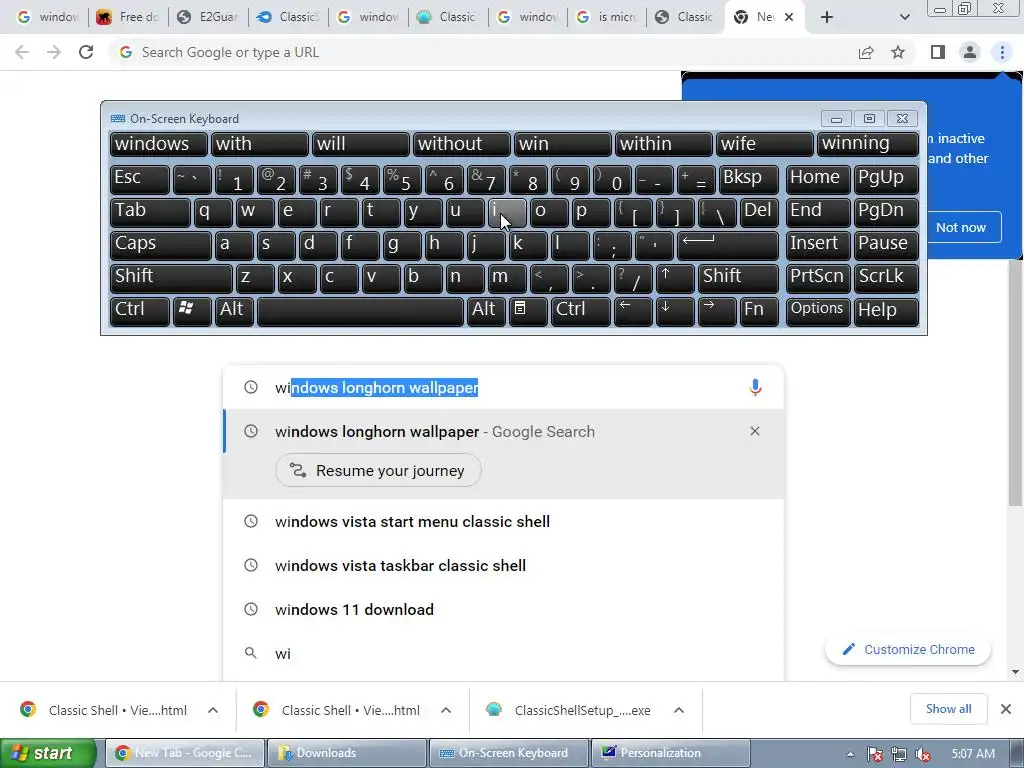Select 'windows vista start menu classic shell' suggestion
Image resolution: width=1024 pixels, height=768 pixels.
click(503, 521)
